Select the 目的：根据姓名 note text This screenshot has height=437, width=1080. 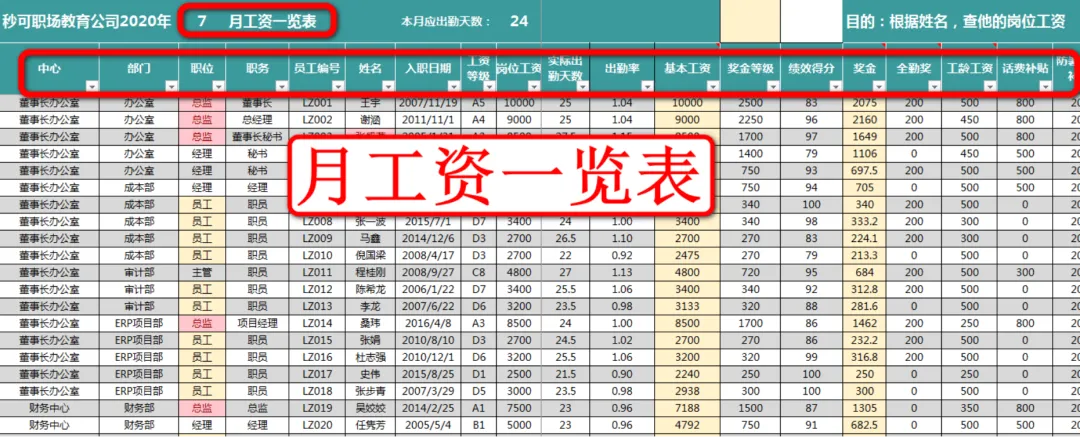955,21
